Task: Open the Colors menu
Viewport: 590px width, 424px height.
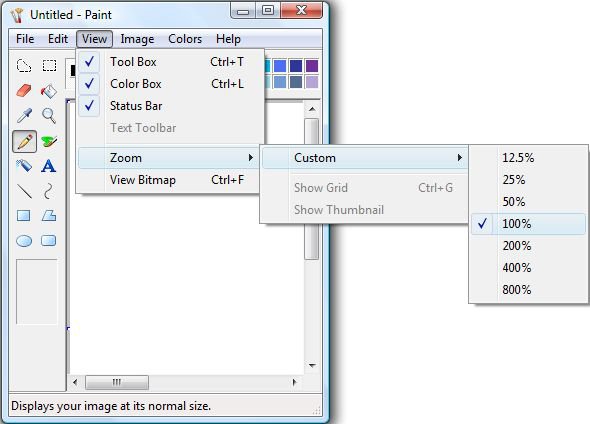Action: [185, 39]
